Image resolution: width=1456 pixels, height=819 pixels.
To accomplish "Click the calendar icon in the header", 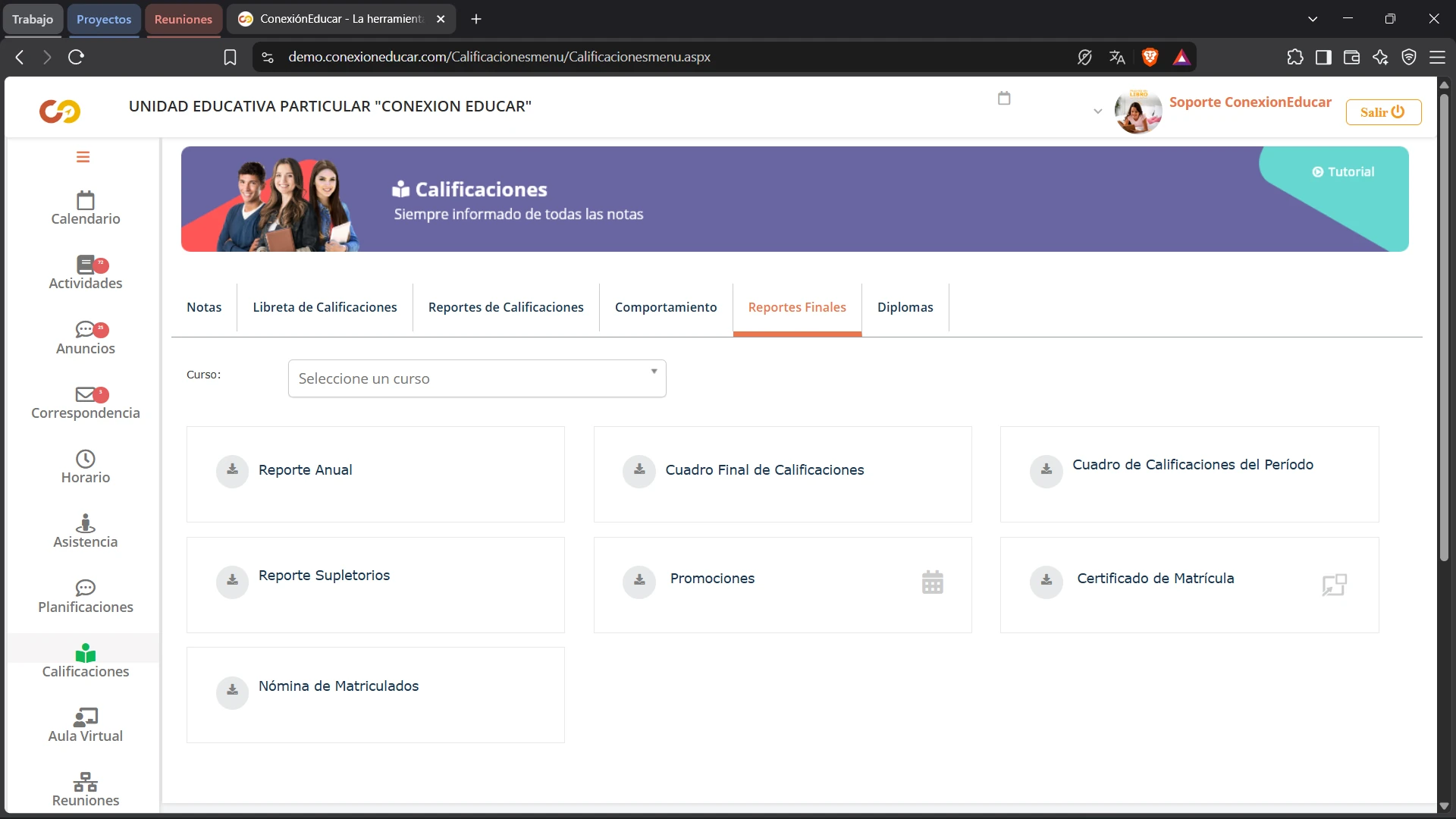I will tap(1004, 98).
